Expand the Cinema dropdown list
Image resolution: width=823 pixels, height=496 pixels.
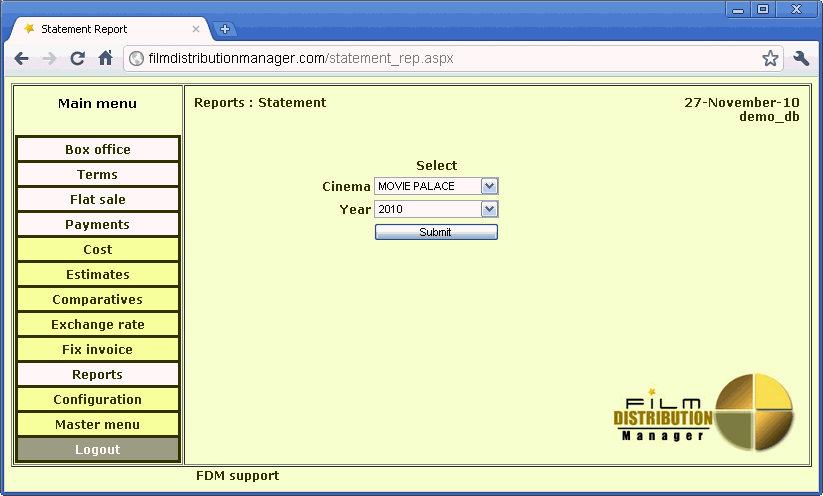tap(489, 186)
